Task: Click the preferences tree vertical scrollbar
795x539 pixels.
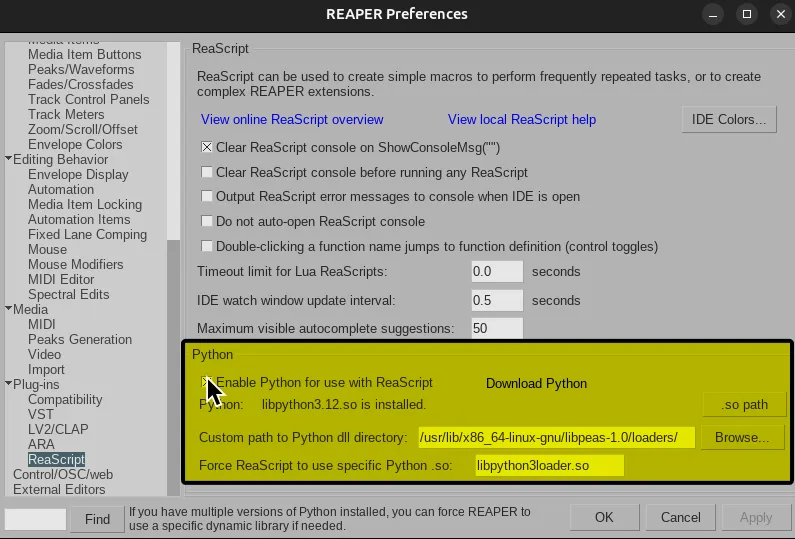Action: (173, 269)
